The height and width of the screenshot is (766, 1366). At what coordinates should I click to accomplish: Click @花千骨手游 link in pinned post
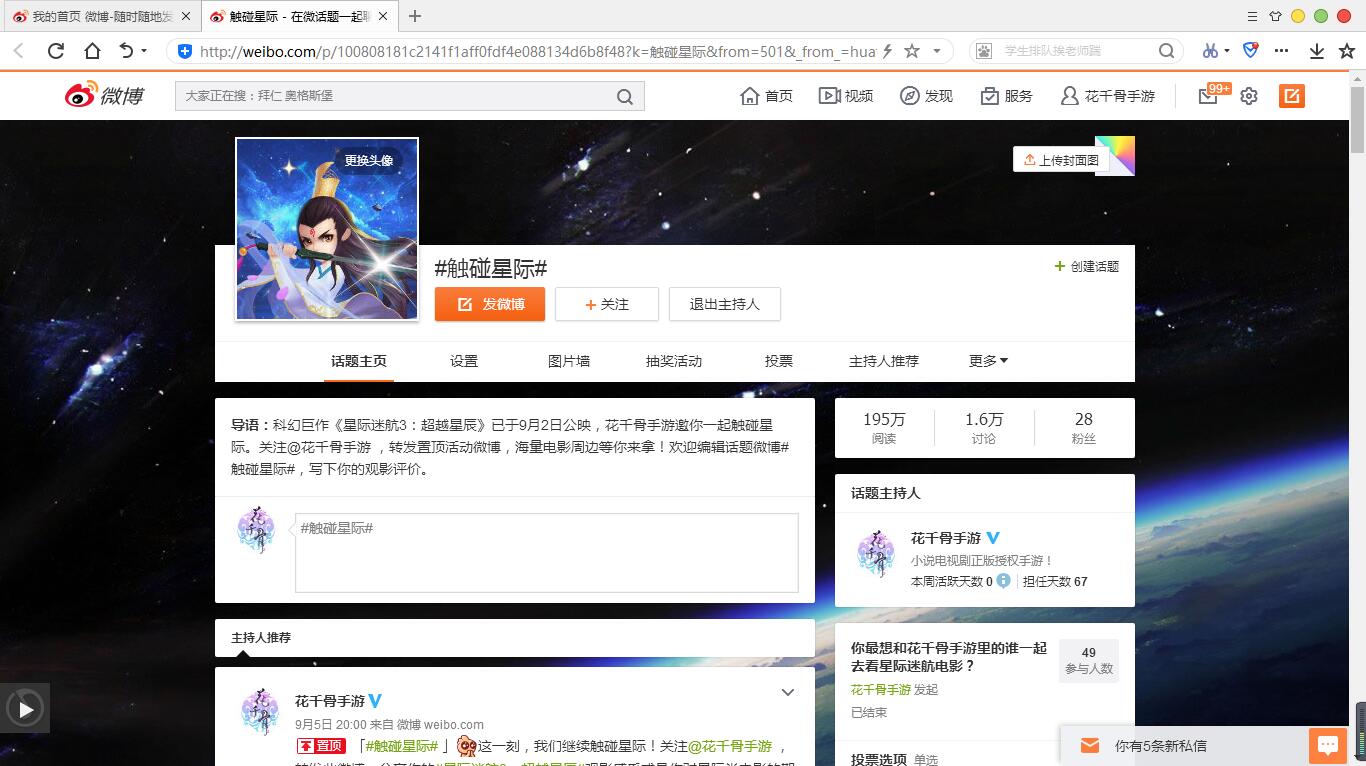point(730,746)
